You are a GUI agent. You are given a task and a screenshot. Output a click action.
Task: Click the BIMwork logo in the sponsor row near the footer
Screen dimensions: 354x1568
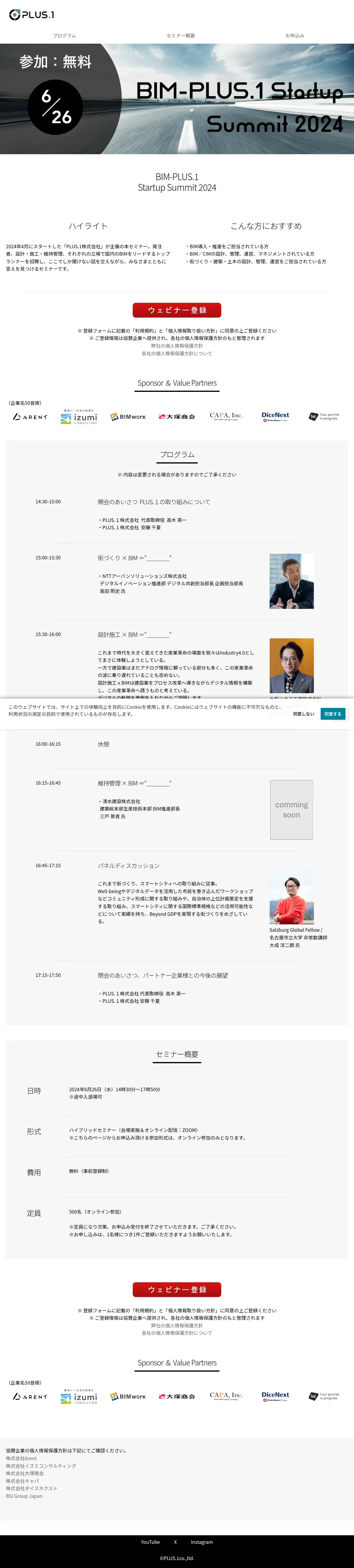click(128, 1396)
